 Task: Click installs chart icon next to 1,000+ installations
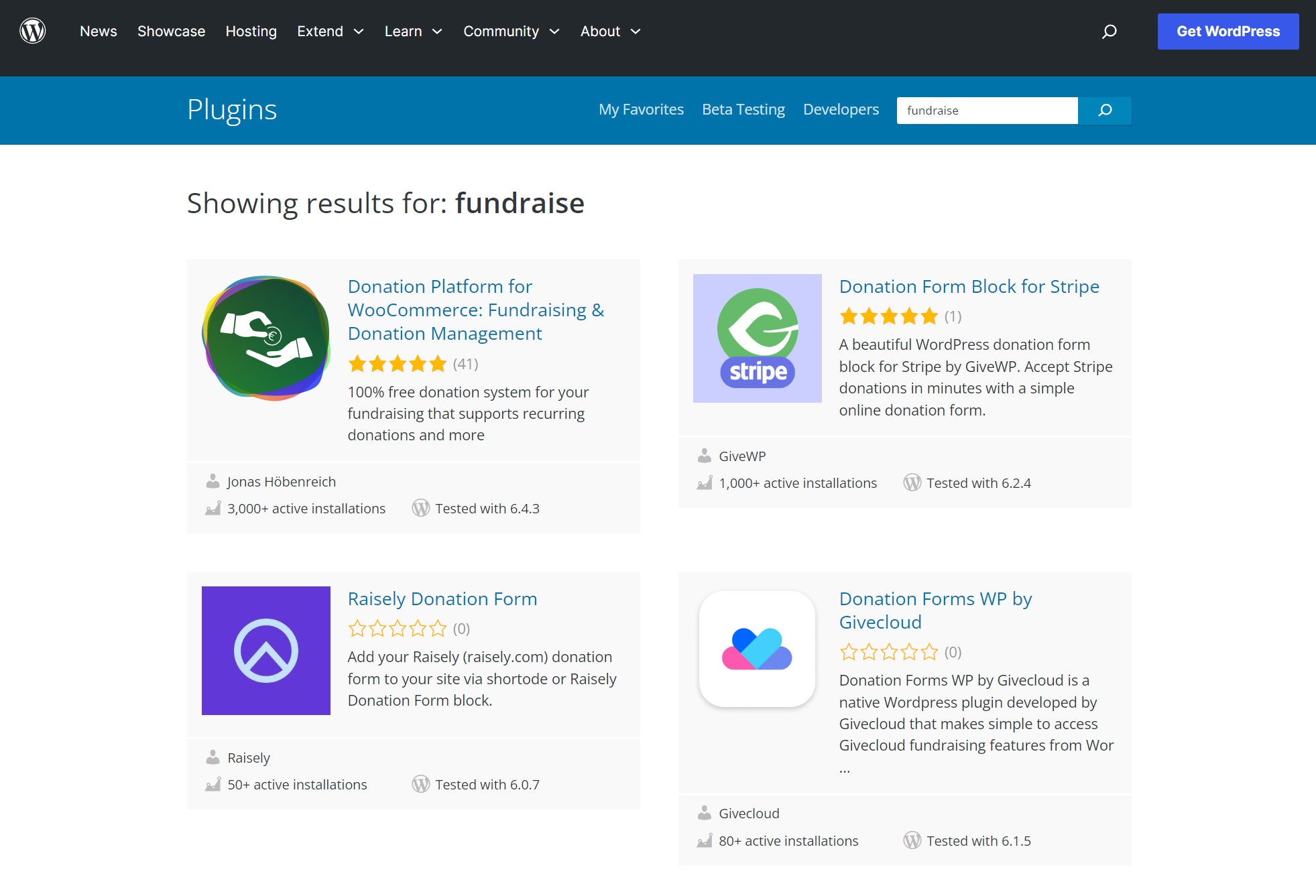click(704, 483)
